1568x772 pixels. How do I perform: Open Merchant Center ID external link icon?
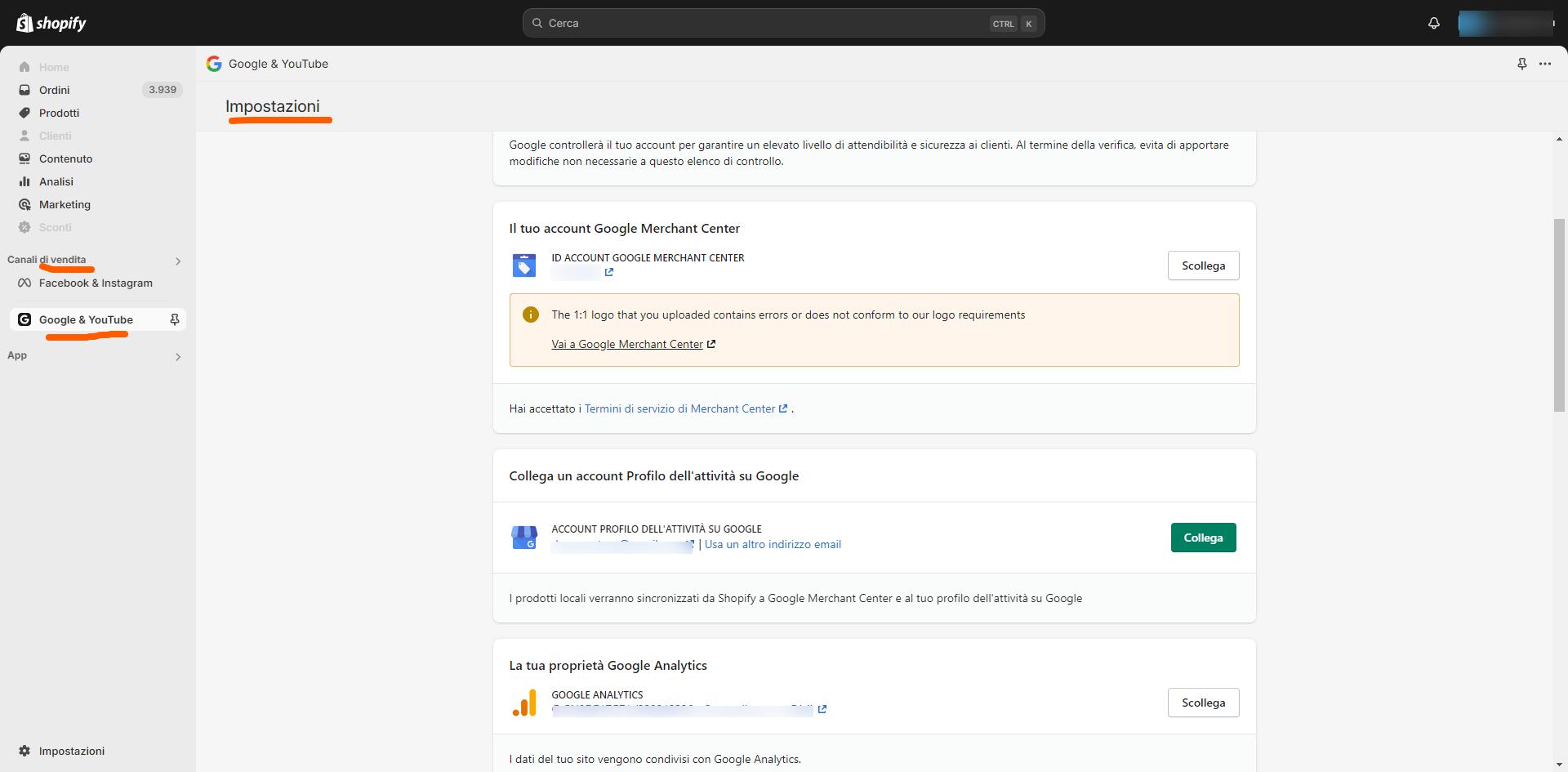point(608,272)
